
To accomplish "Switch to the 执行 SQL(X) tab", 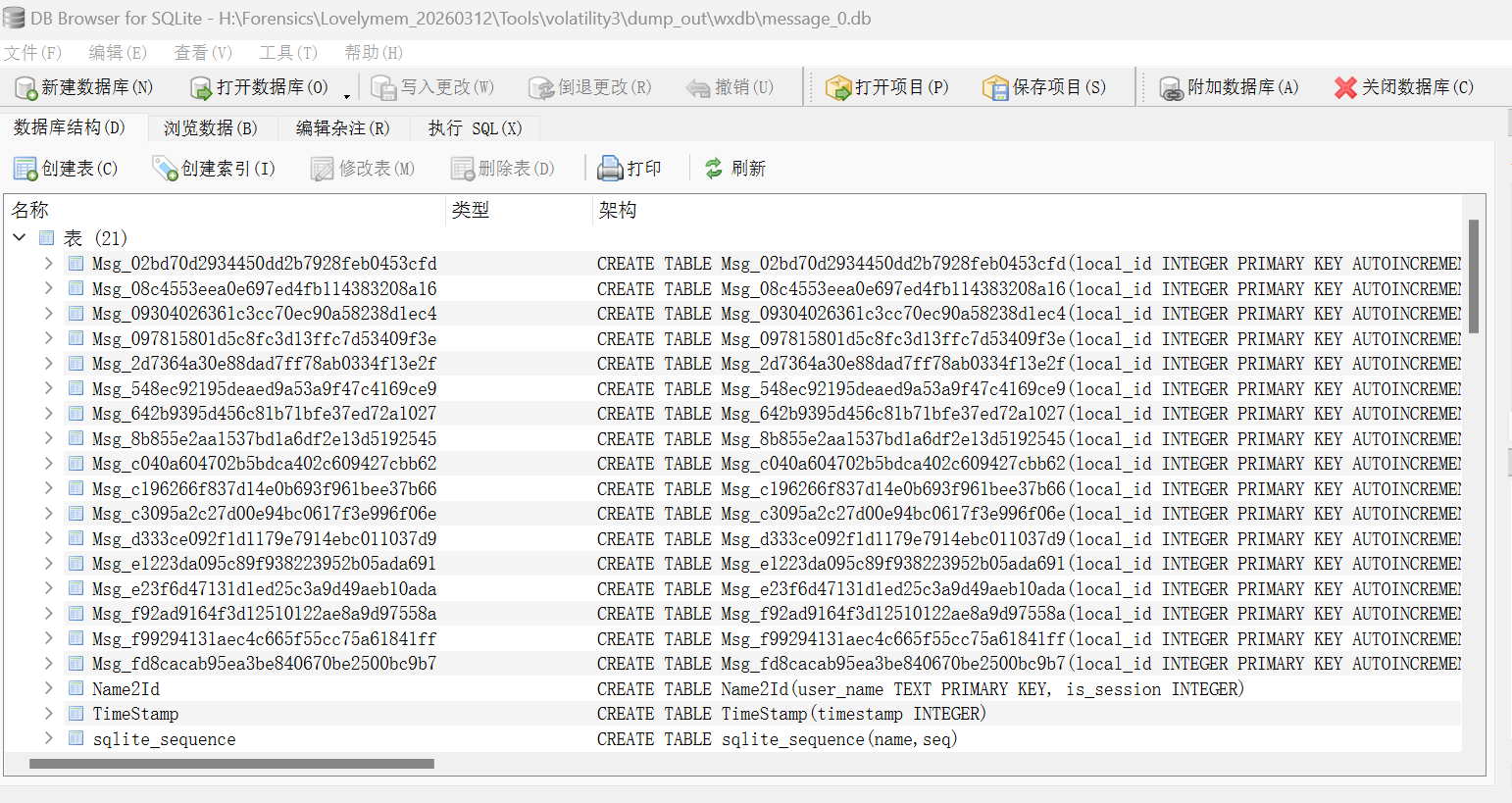I will [476, 128].
